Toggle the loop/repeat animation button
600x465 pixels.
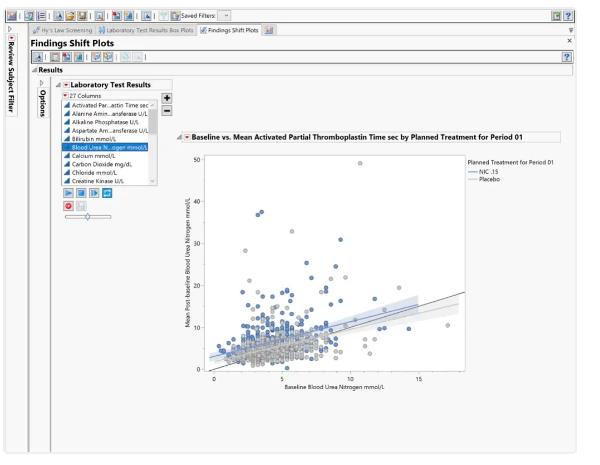pos(107,193)
